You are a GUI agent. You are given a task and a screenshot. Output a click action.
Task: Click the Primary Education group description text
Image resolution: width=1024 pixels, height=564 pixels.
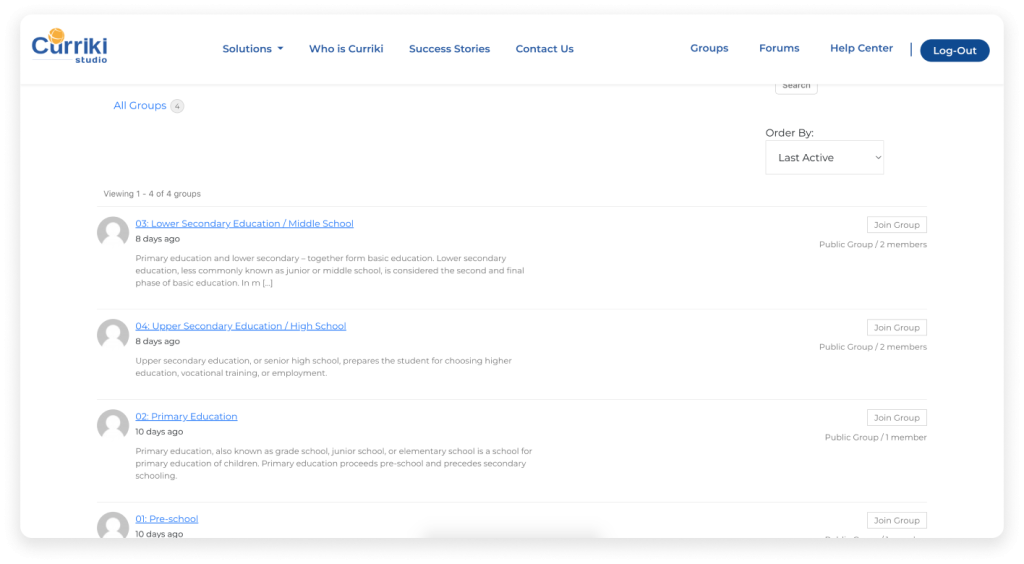click(x=334, y=463)
